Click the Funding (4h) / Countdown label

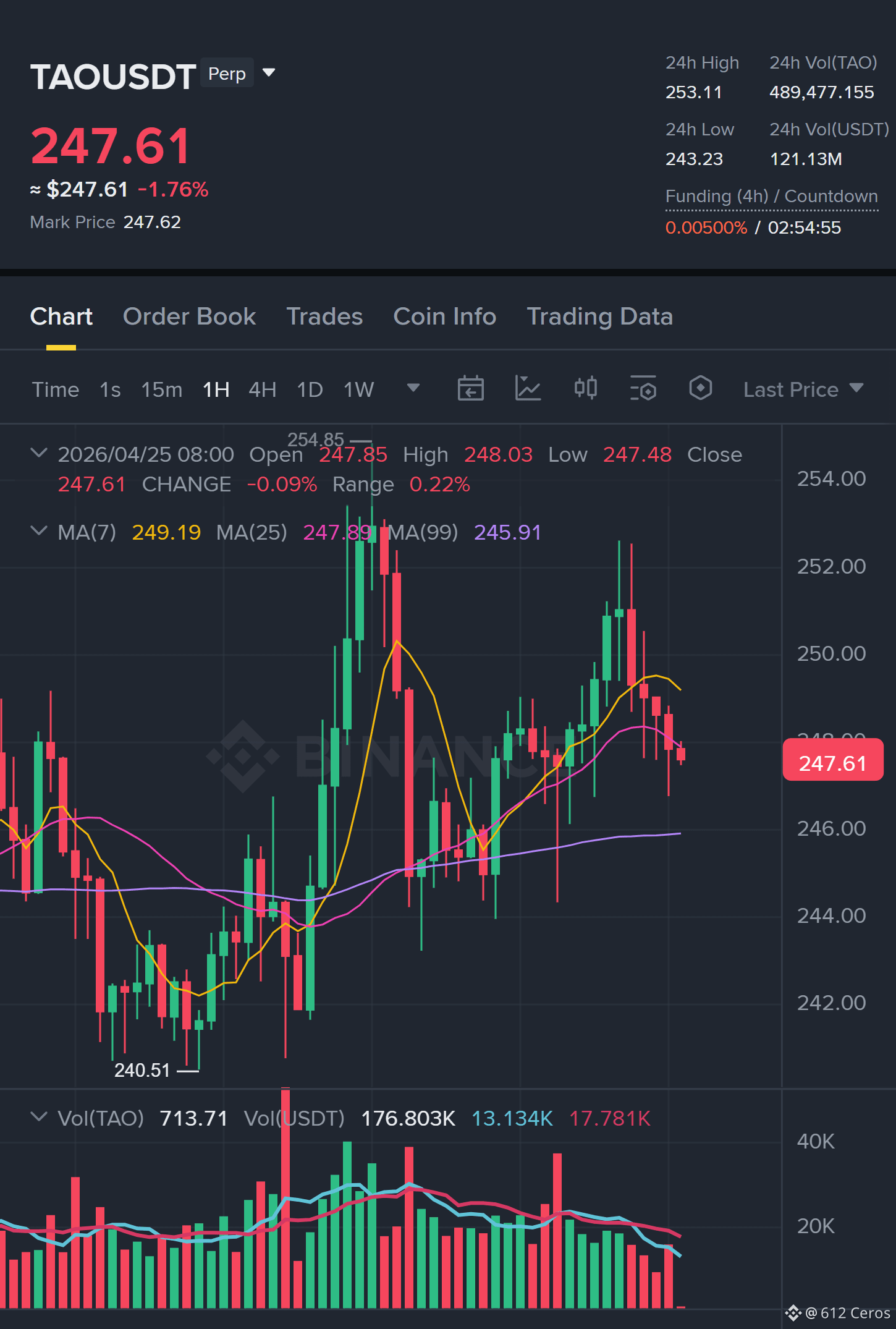coord(771,197)
